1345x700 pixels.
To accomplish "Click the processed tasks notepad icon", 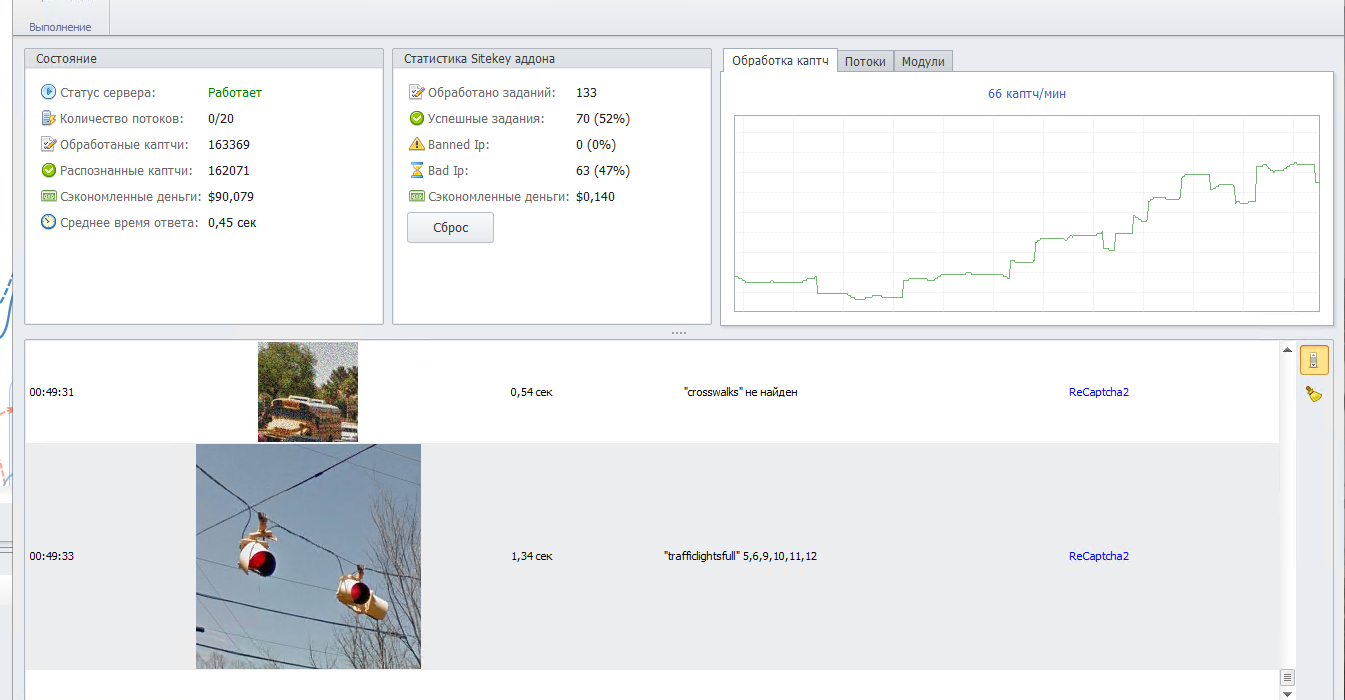I will [x=417, y=92].
